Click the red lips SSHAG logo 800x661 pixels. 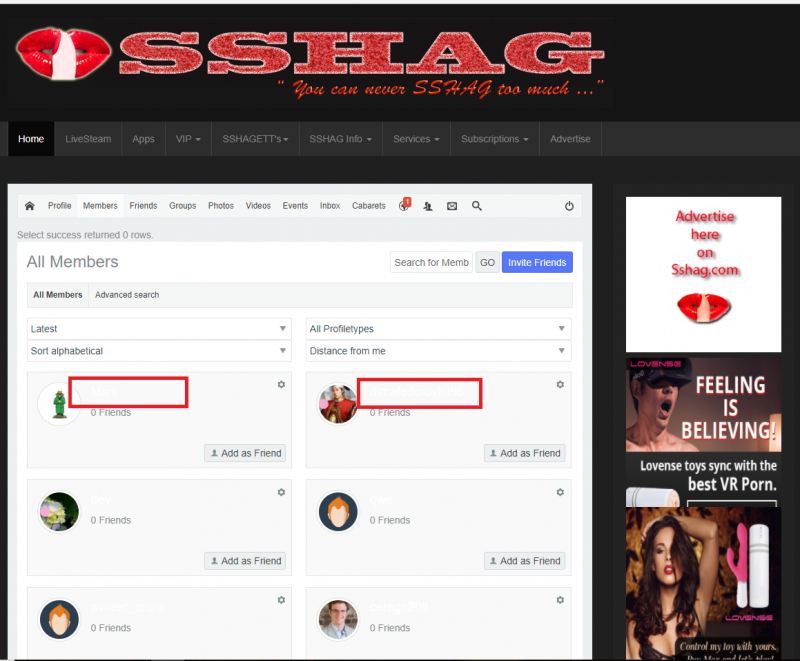click(x=64, y=54)
